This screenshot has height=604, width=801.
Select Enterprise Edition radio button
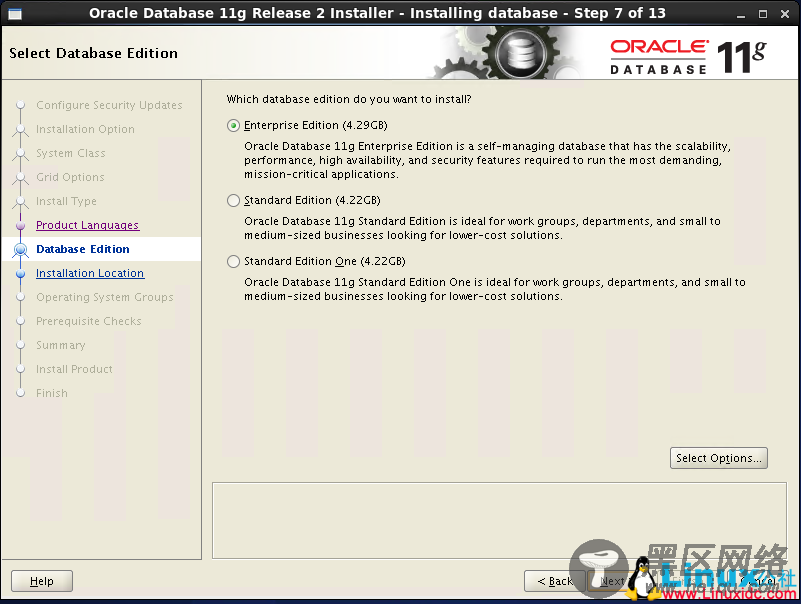[x=233, y=126]
